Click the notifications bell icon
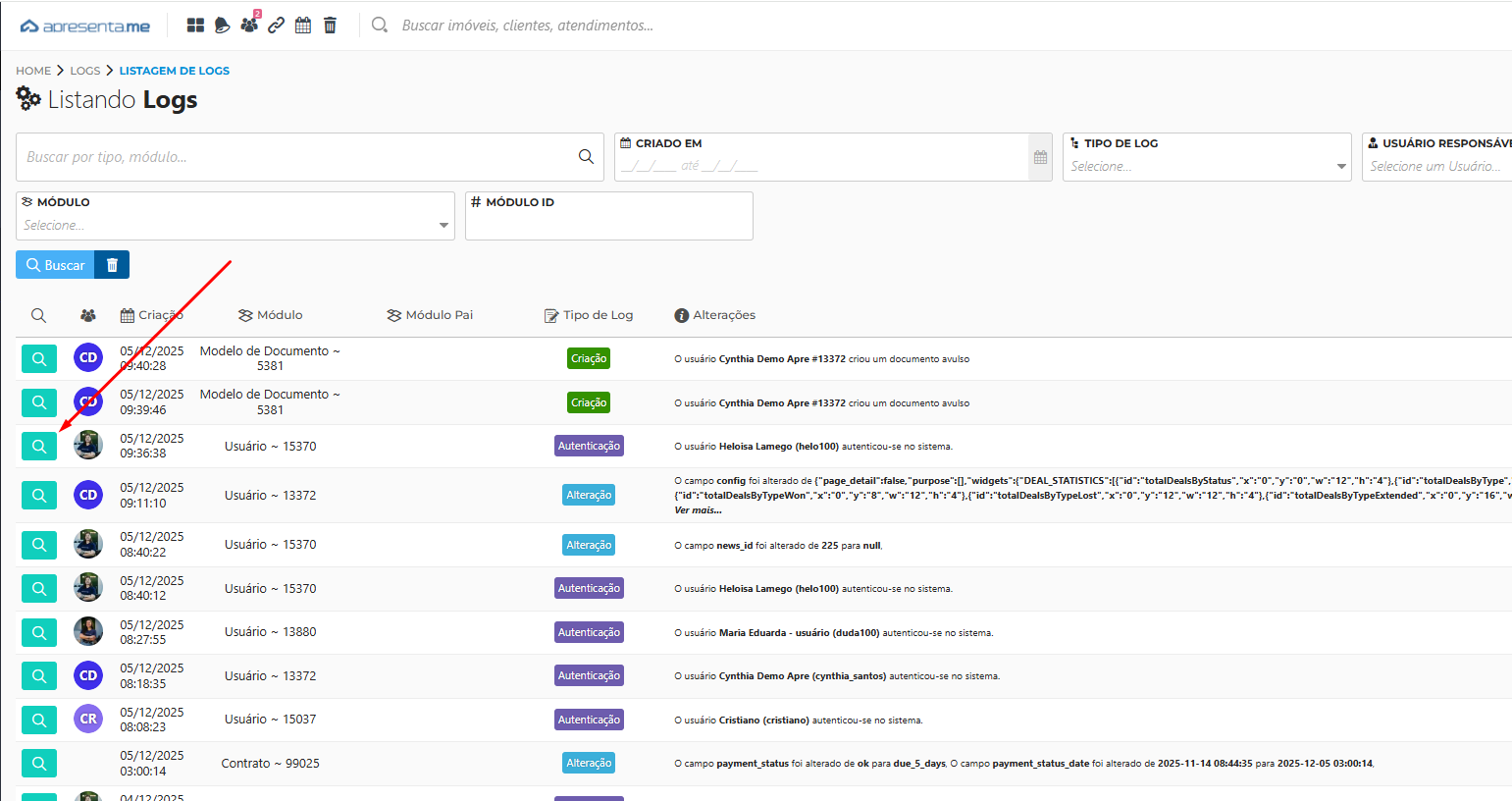The height and width of the screenshot is (801, 1512). click(223, 26)
